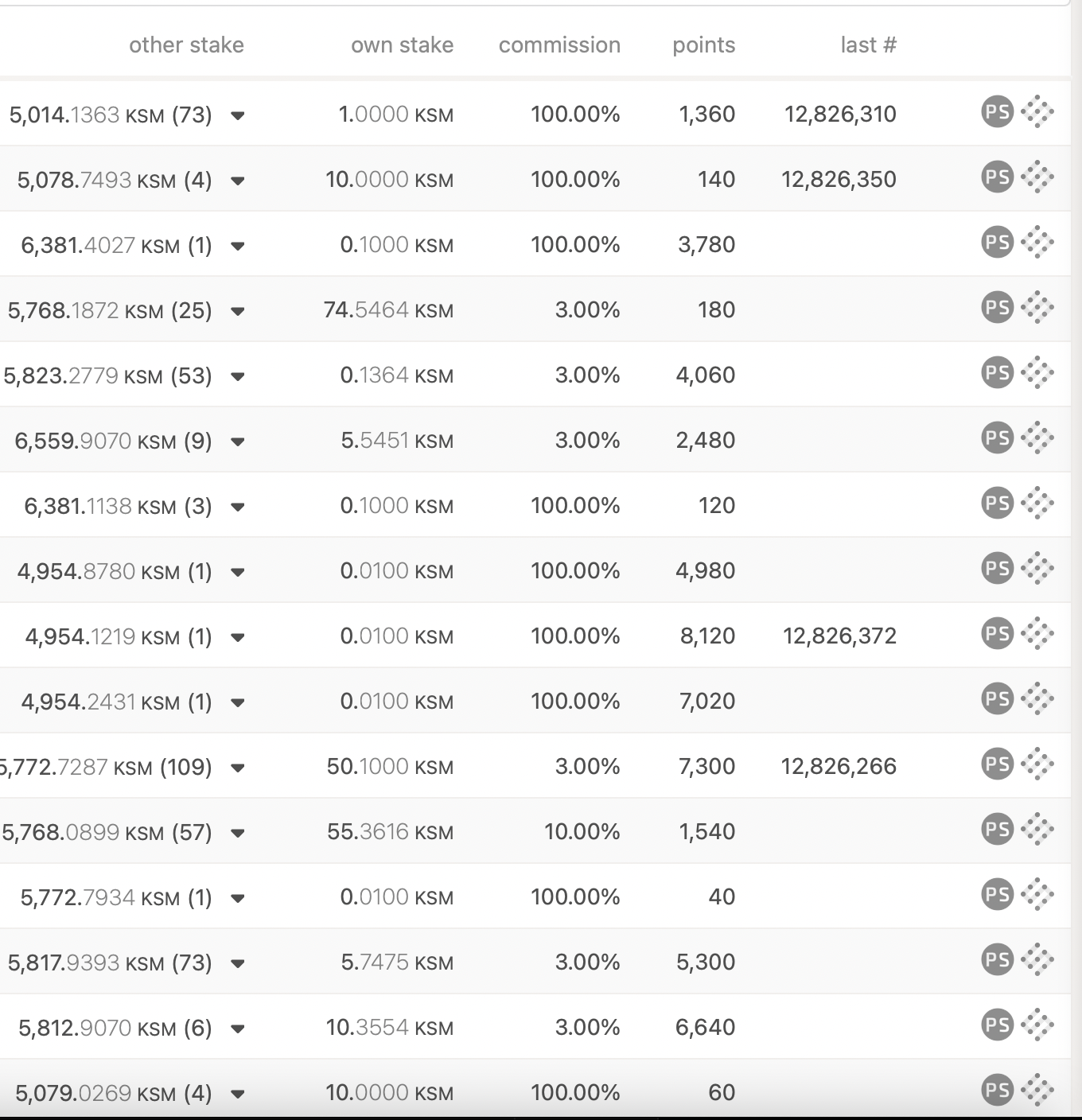Image resolution: width=1082 pixels, height=1120 pixels.
Task: Click the "points" column header
Action: (x=703, y=45)
